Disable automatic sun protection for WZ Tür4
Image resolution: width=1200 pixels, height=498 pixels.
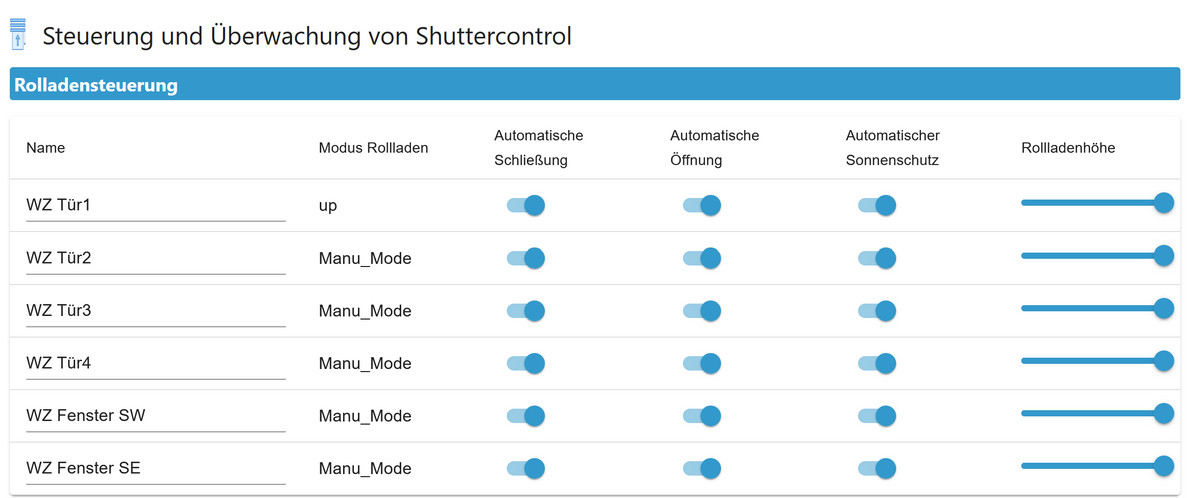pos(876,363)
